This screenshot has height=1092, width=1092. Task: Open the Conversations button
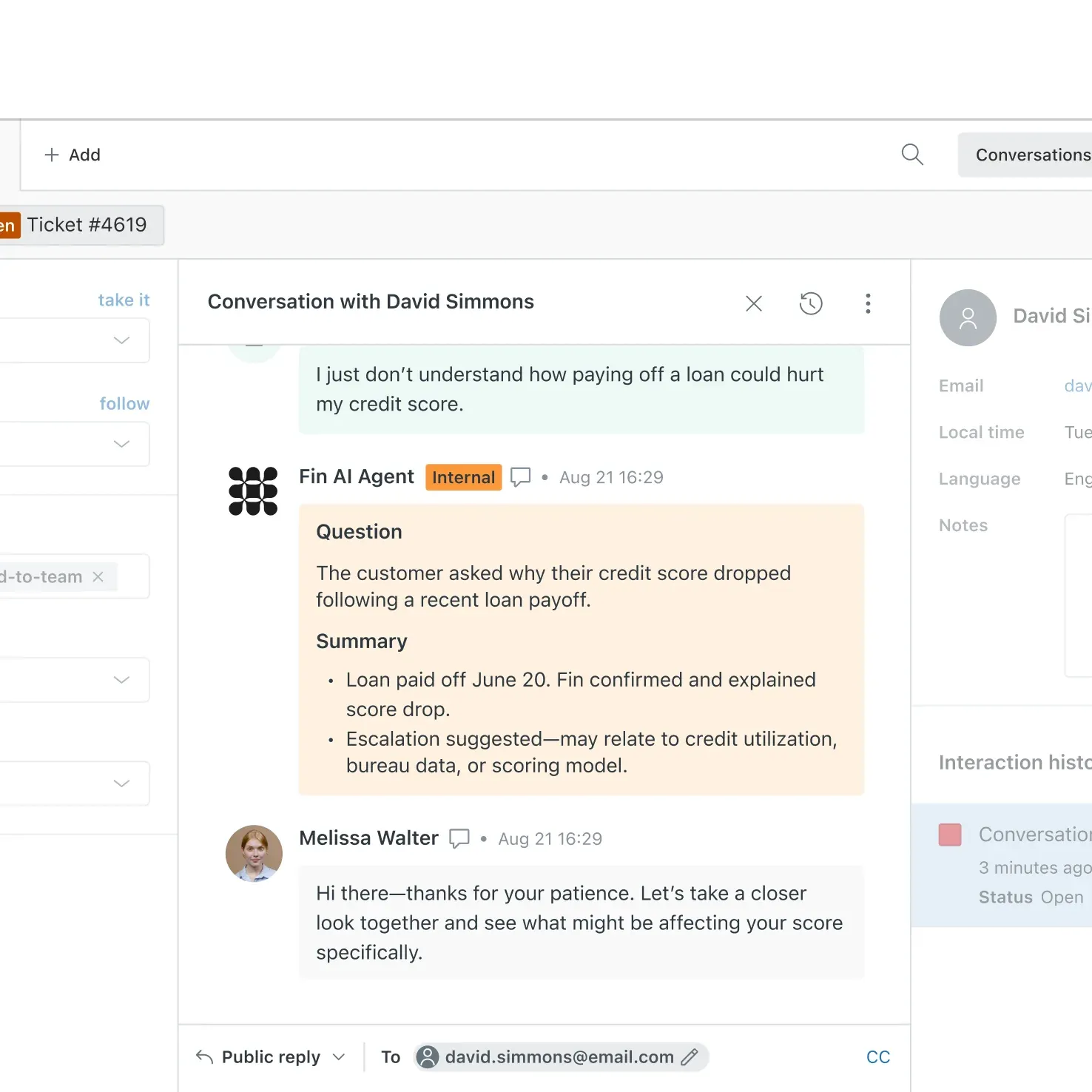(x=1025, y=155)
